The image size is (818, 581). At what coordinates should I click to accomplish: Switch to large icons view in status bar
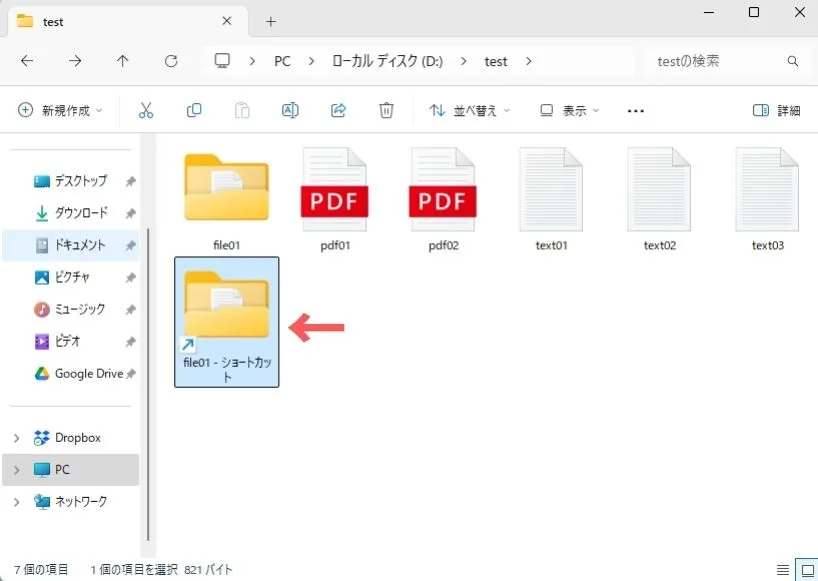[804, 570]
